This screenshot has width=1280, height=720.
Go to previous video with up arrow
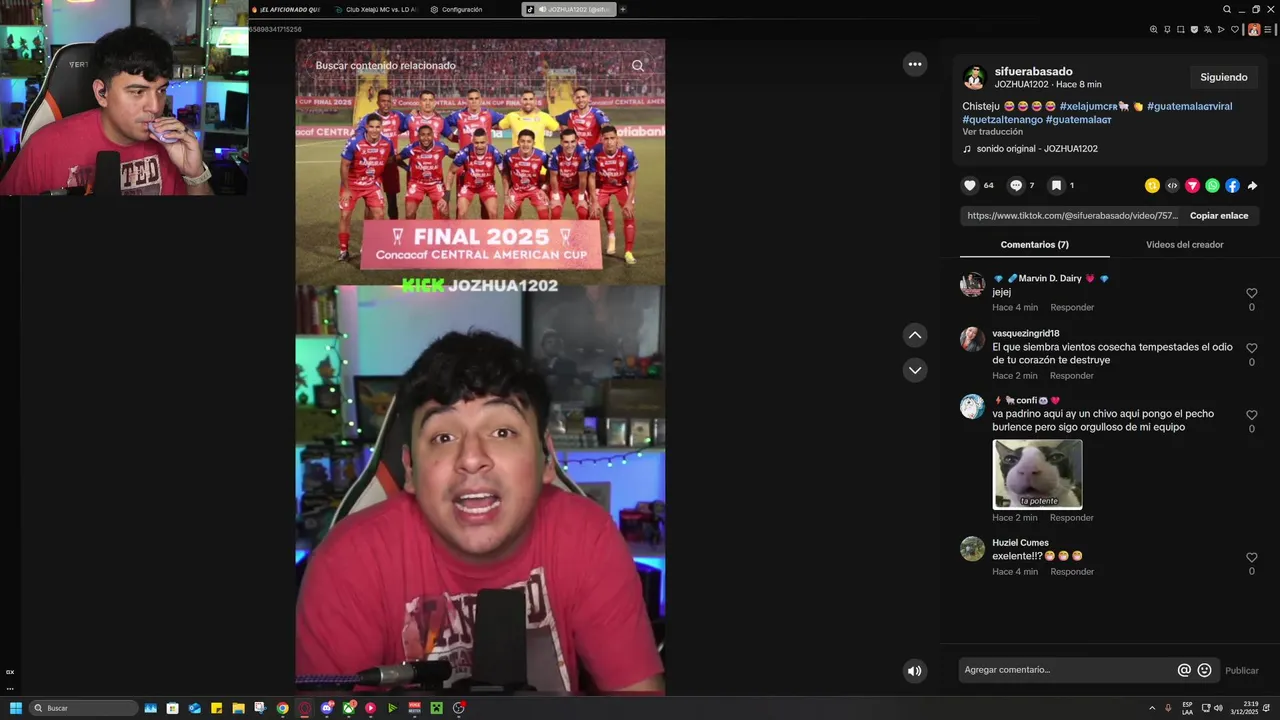click(x=915, y=335)
